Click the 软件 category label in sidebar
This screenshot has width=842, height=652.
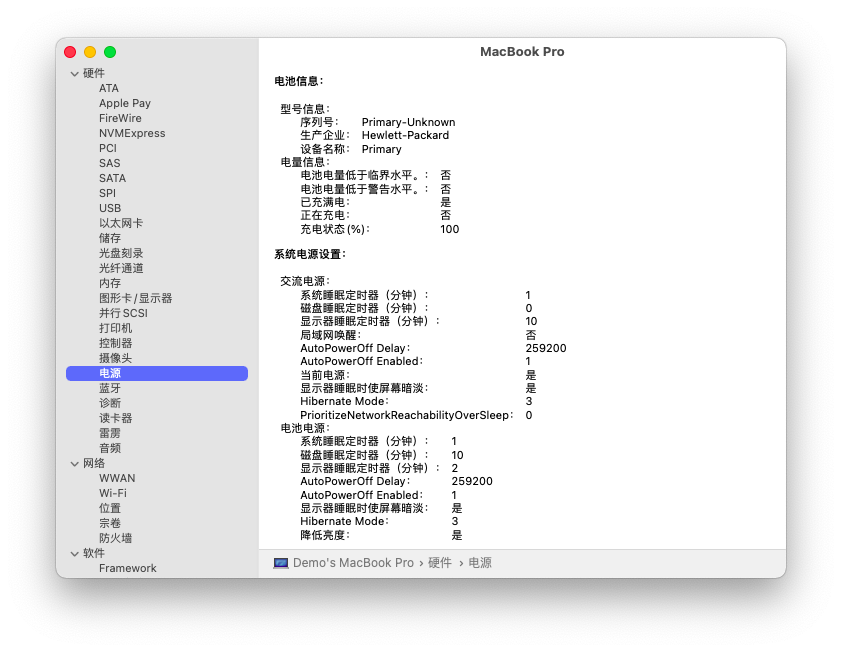click(x=94, y=554)
